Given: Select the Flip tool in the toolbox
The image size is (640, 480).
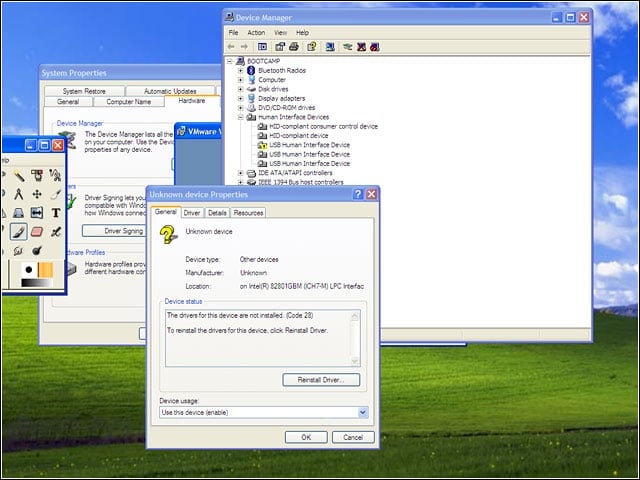Looking at the screenshot, I should 37,213.
